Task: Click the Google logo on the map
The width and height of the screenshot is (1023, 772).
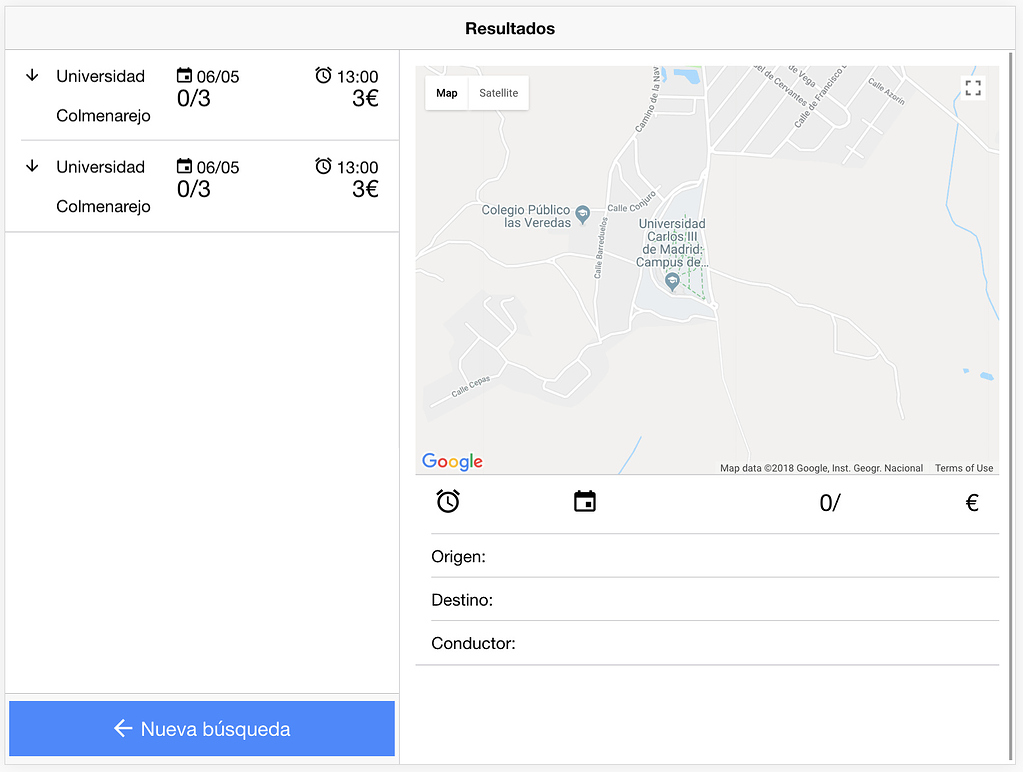Action: 451,461
